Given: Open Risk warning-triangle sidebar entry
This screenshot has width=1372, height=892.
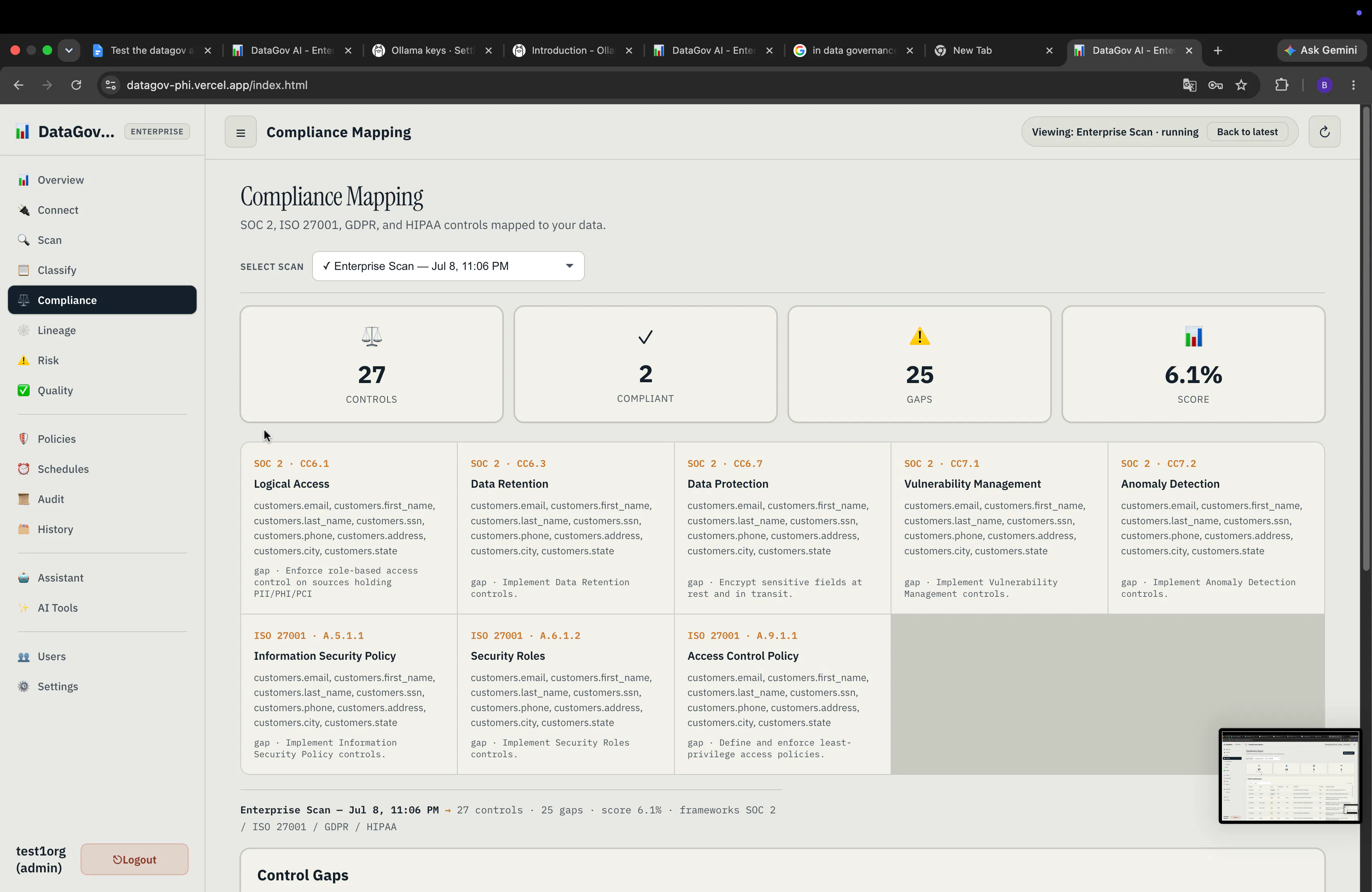Looking at the screenshot, I should (102, 360).
